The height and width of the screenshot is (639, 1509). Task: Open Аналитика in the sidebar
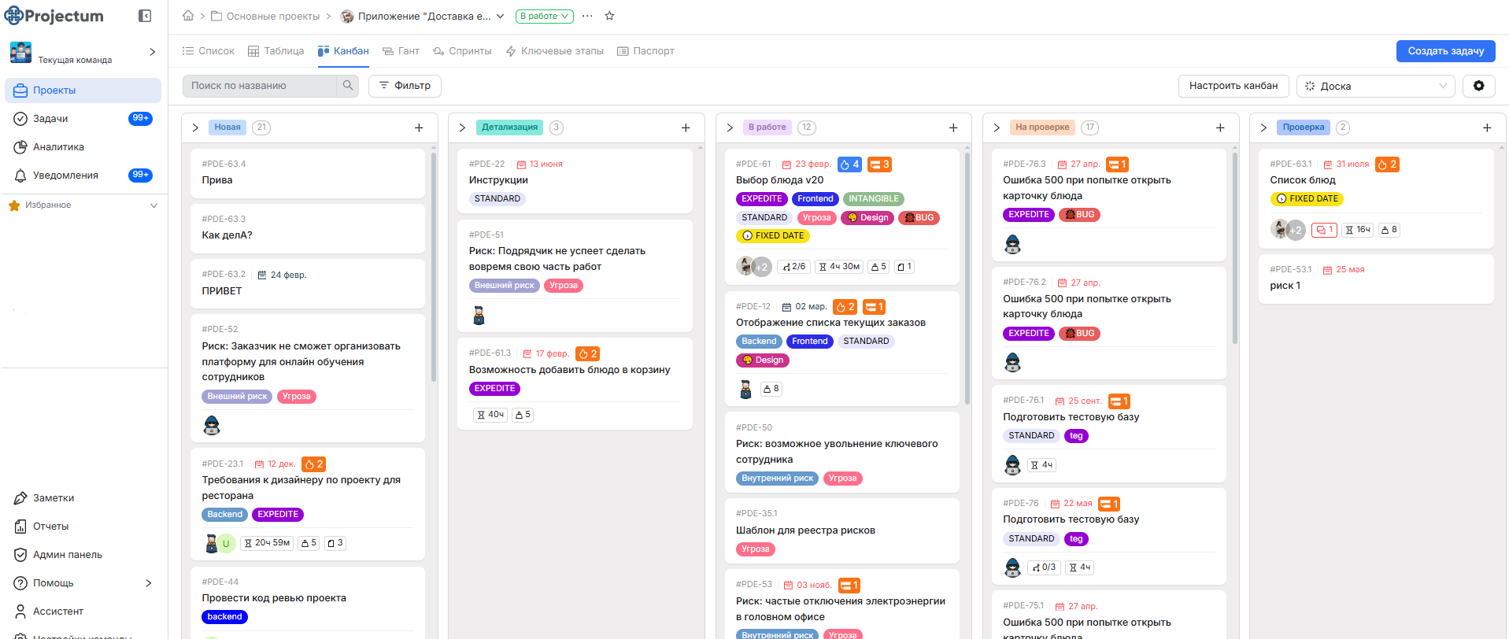point(83,147)
